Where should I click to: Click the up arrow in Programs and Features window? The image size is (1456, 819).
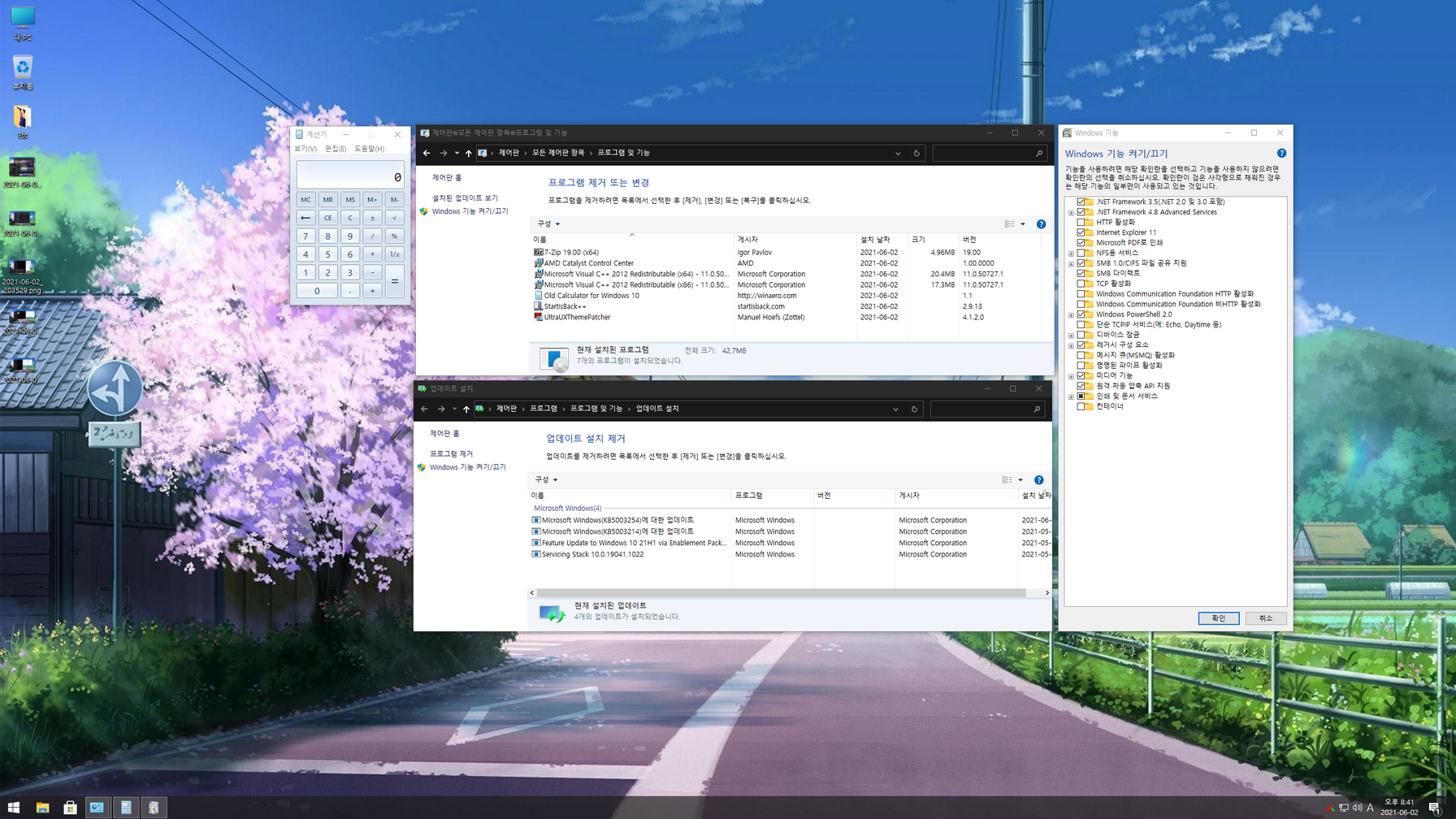pos(469,153)
